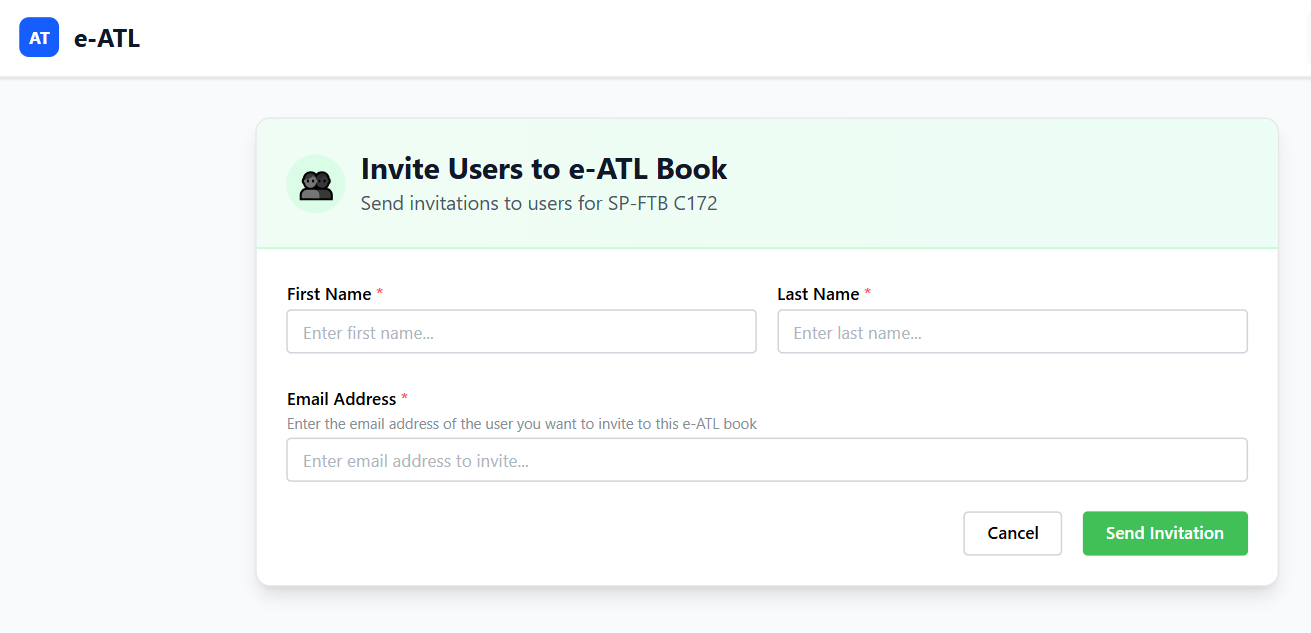Focus the 'Enter email address to invite...' field
Image resolution: width=1311 pixels, height=633 pixels.
(767, 460)
